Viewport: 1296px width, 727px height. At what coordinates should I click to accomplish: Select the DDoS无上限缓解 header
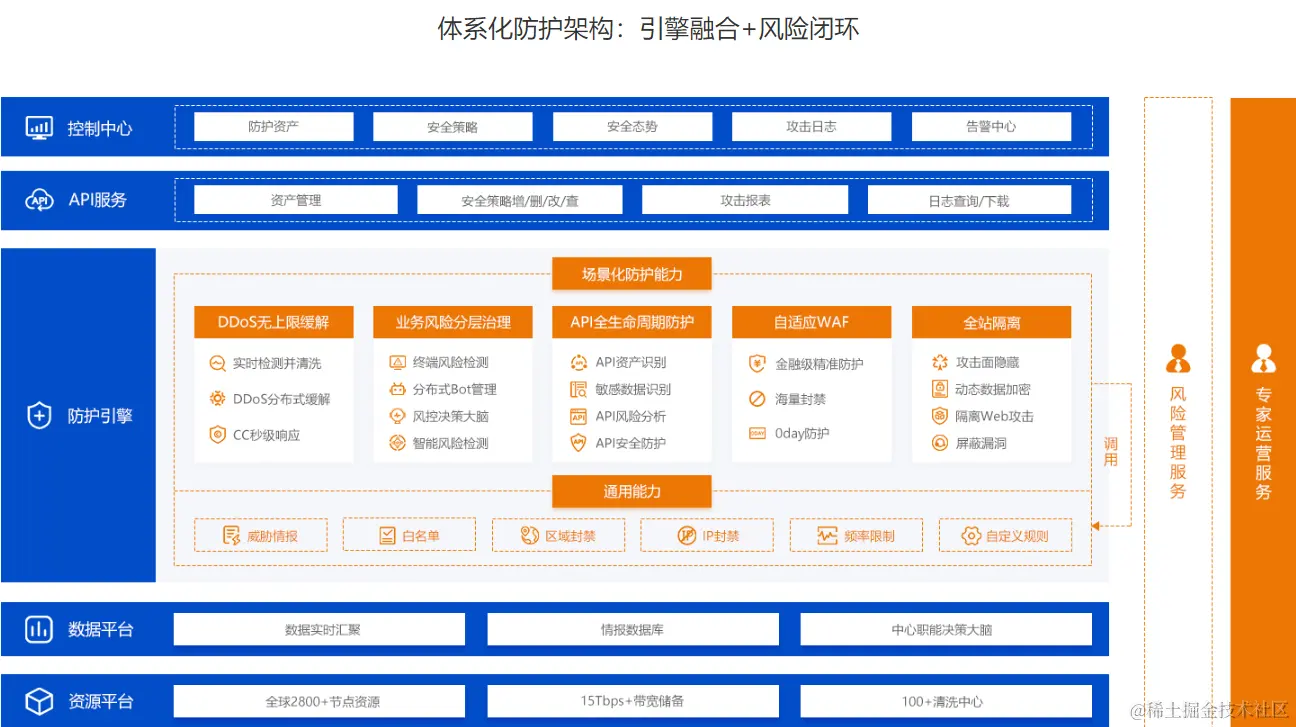pyautogui.click(x=274, y=322)
